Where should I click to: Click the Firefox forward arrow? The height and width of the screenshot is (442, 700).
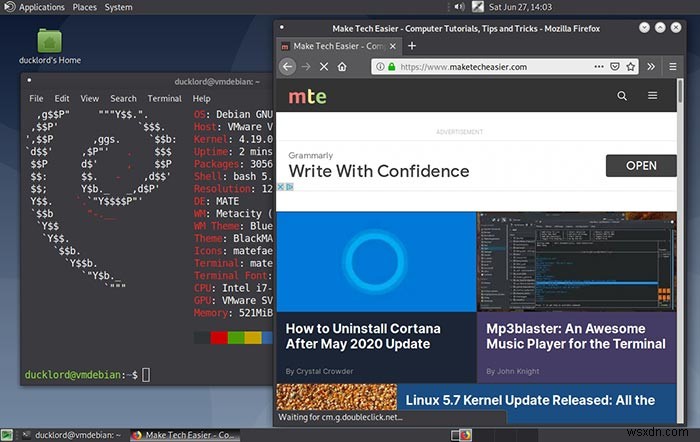point(306,67)
